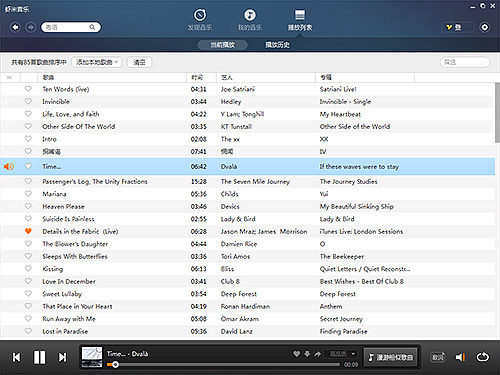This screenshot has width=500, height=375.
Task: Like the song Life, Love, and Faith
Action: click(28, 114)
